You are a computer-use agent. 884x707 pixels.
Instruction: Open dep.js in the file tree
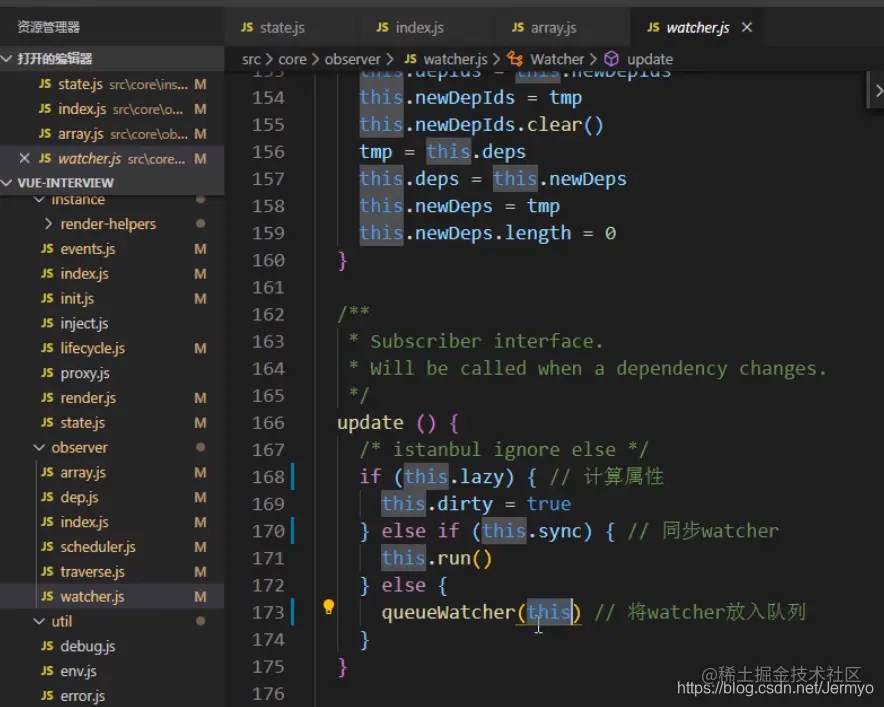(x=112, y=497)
